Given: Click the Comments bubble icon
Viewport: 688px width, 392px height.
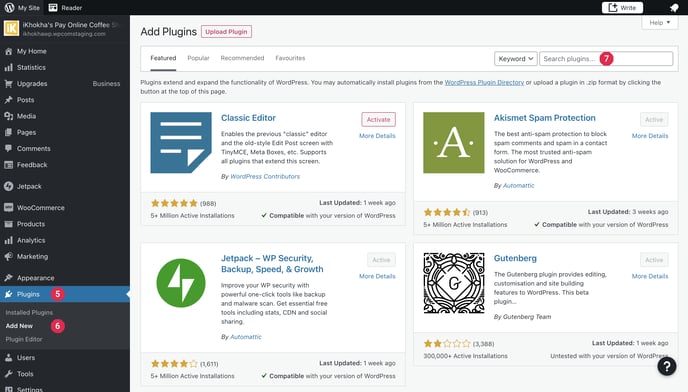Looking at the screenshot, I should point(8,148).
